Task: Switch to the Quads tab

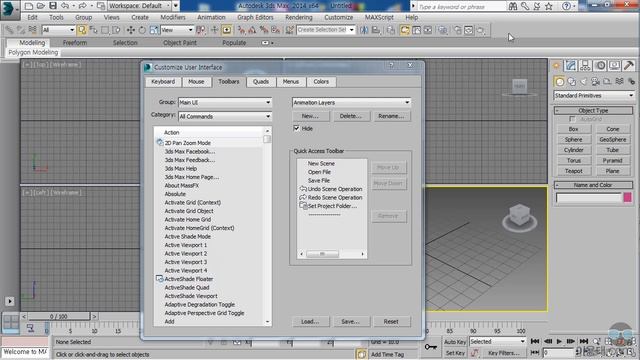Action: pos(261,82)
